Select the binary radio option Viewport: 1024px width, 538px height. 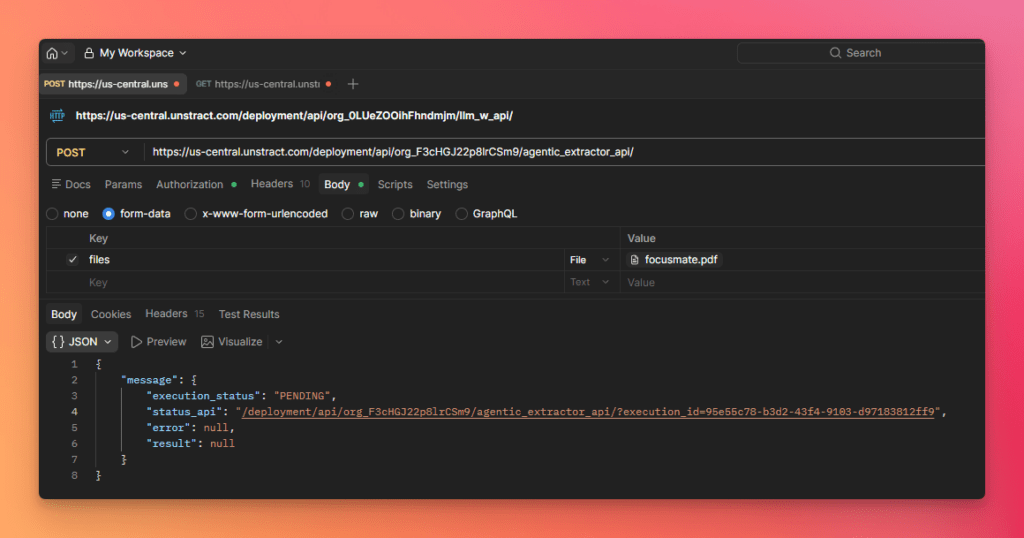pyautogui.click(x=398, y=214)
